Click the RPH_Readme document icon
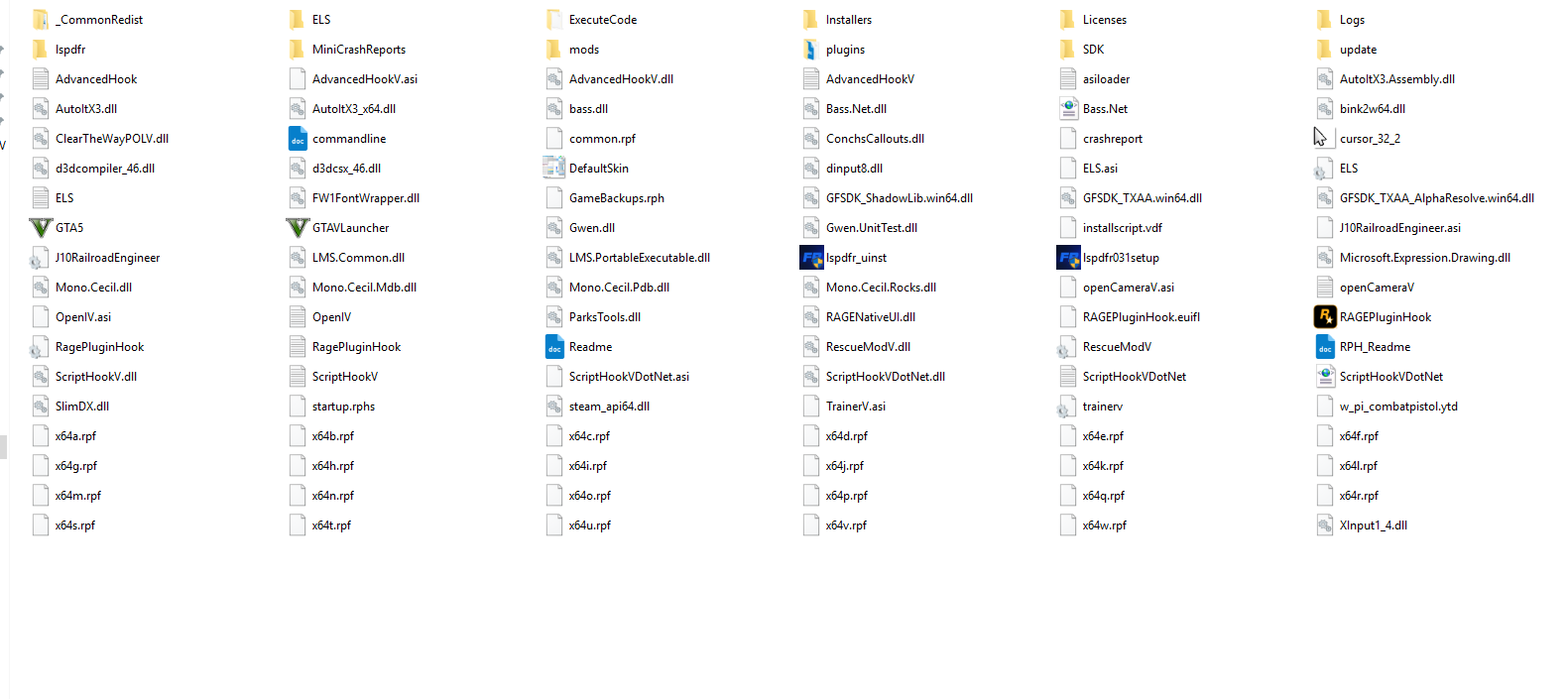The height and width of the screenshot is (699, 1568). click(1325, 347)
